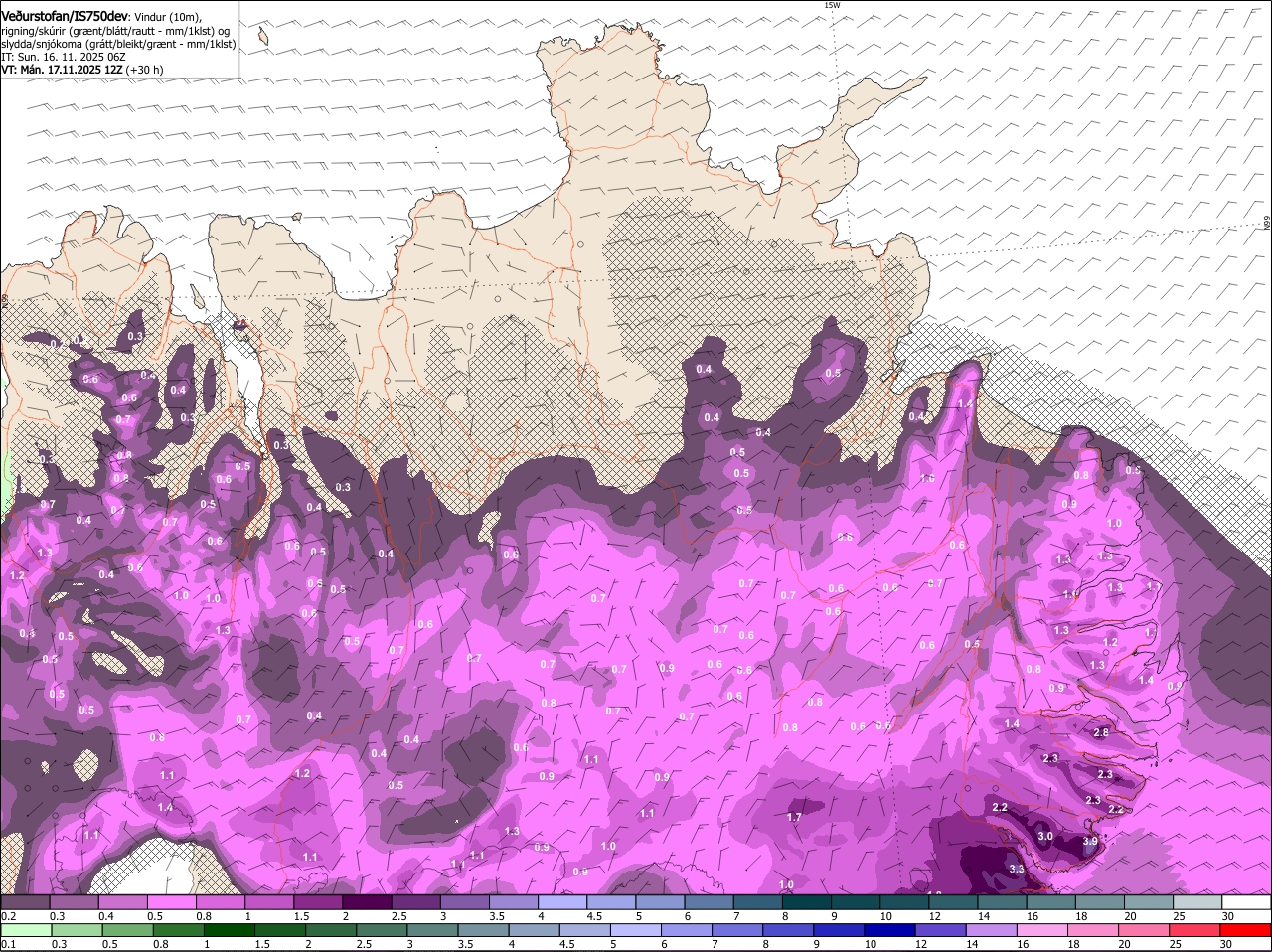Click the top legend swatch between 3 and 3.5

click(463, 902)
